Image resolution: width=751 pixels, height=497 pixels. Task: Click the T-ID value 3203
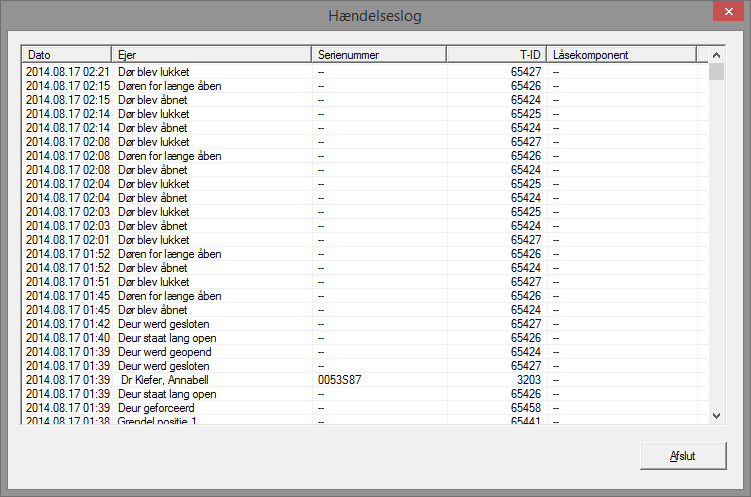[x=527, y=380]
